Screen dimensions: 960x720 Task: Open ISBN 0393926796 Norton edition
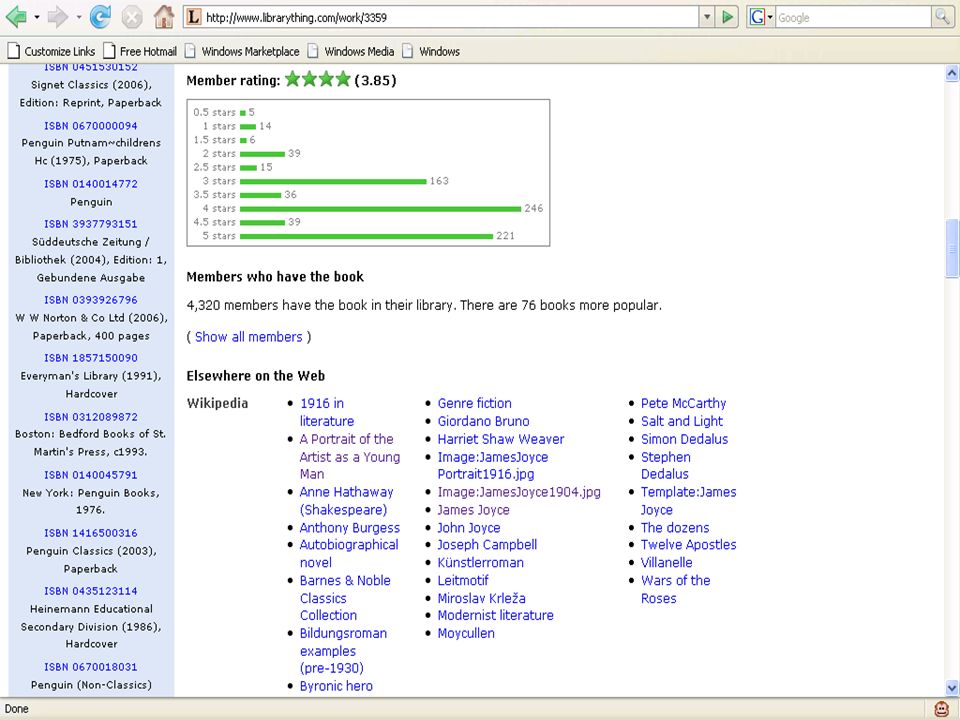(91, 300)
